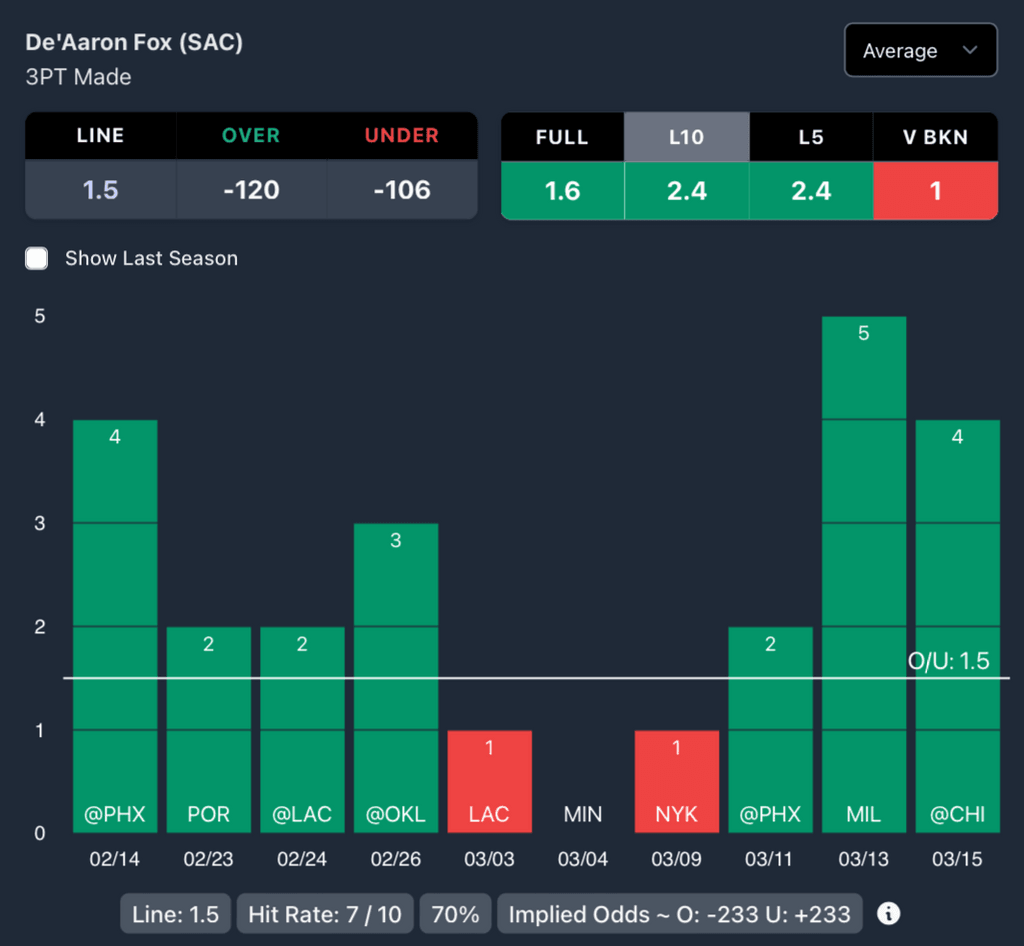Click the UNDER -106 odds cell

point(402,189)
